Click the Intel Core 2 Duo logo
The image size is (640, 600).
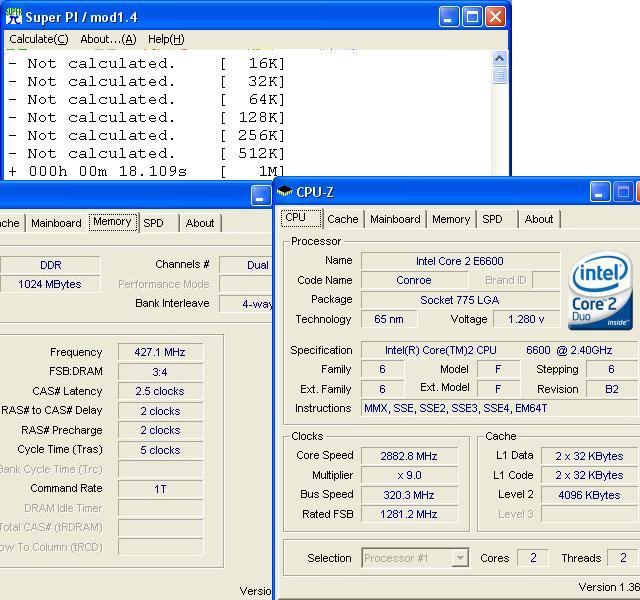point(600,291)
